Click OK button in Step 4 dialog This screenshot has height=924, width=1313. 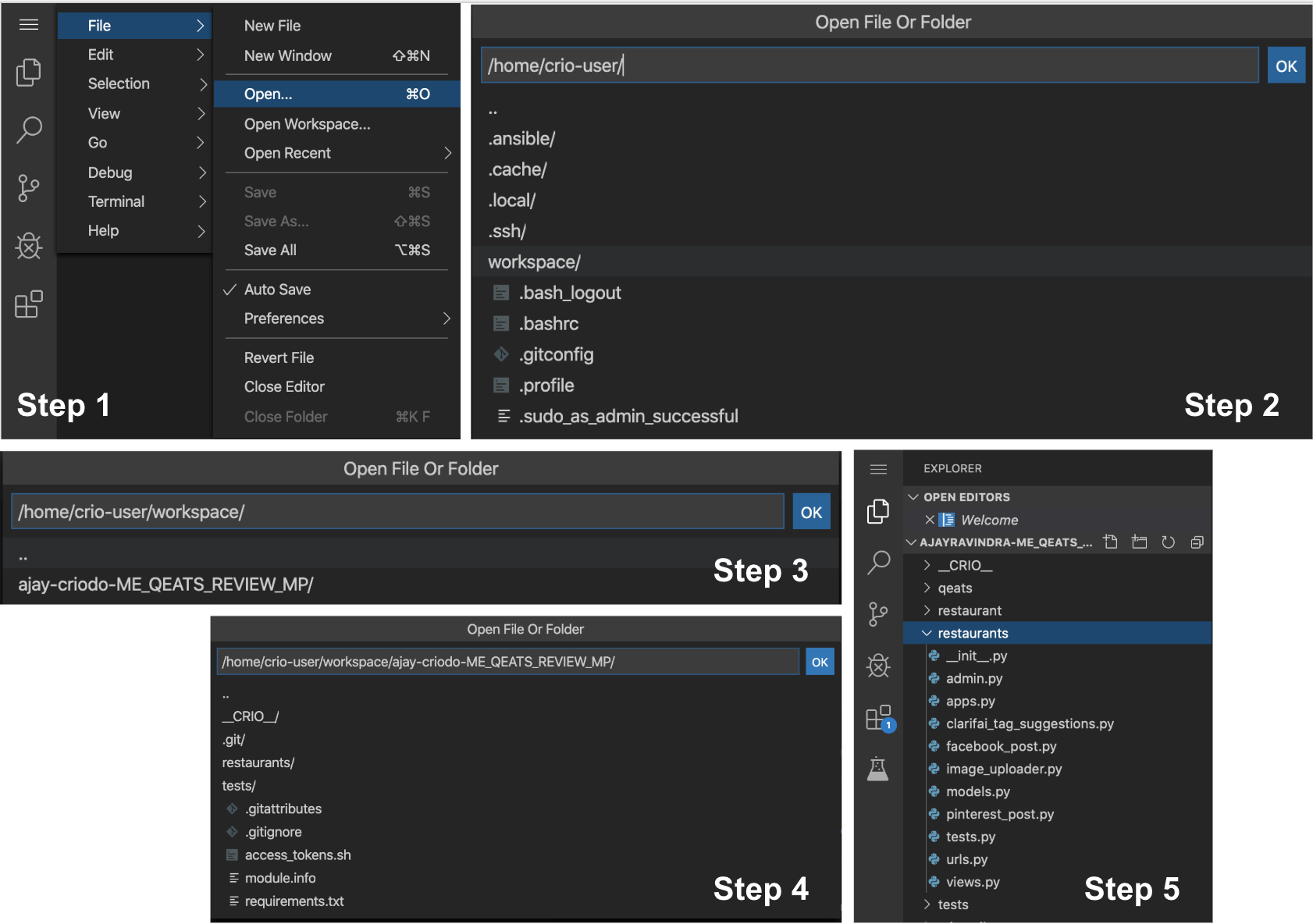click(x=820, y=662)
